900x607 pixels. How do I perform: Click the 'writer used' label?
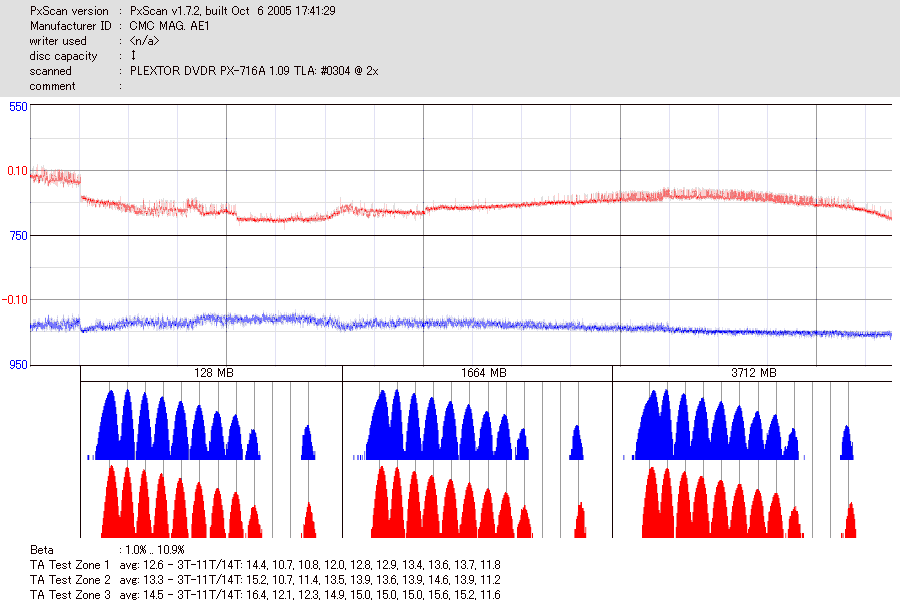(58, 41)
